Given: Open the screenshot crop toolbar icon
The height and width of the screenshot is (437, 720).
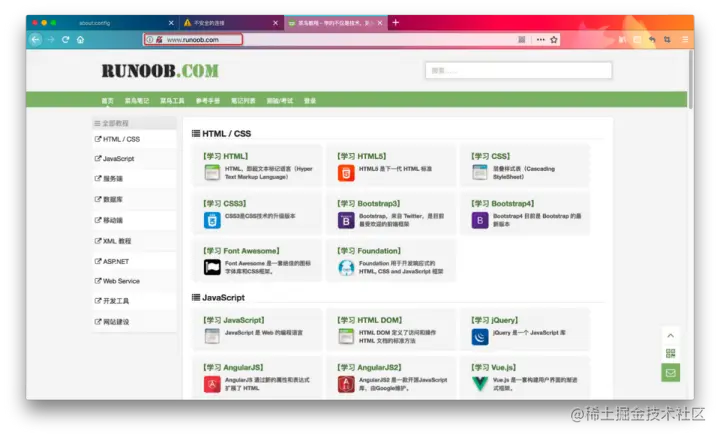Looking at the screenshot, I should point(667,39).
